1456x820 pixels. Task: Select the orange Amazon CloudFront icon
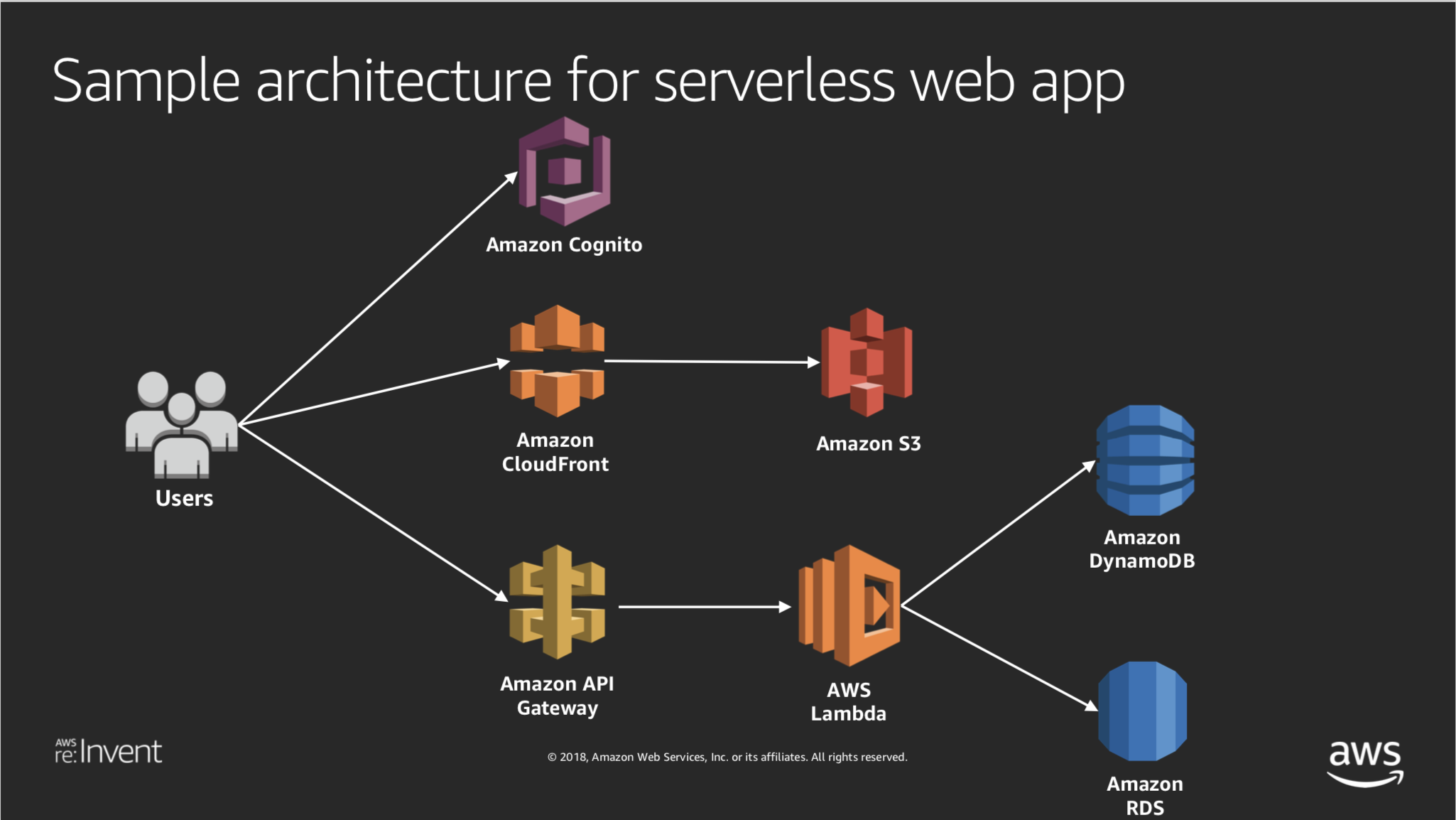557,361
